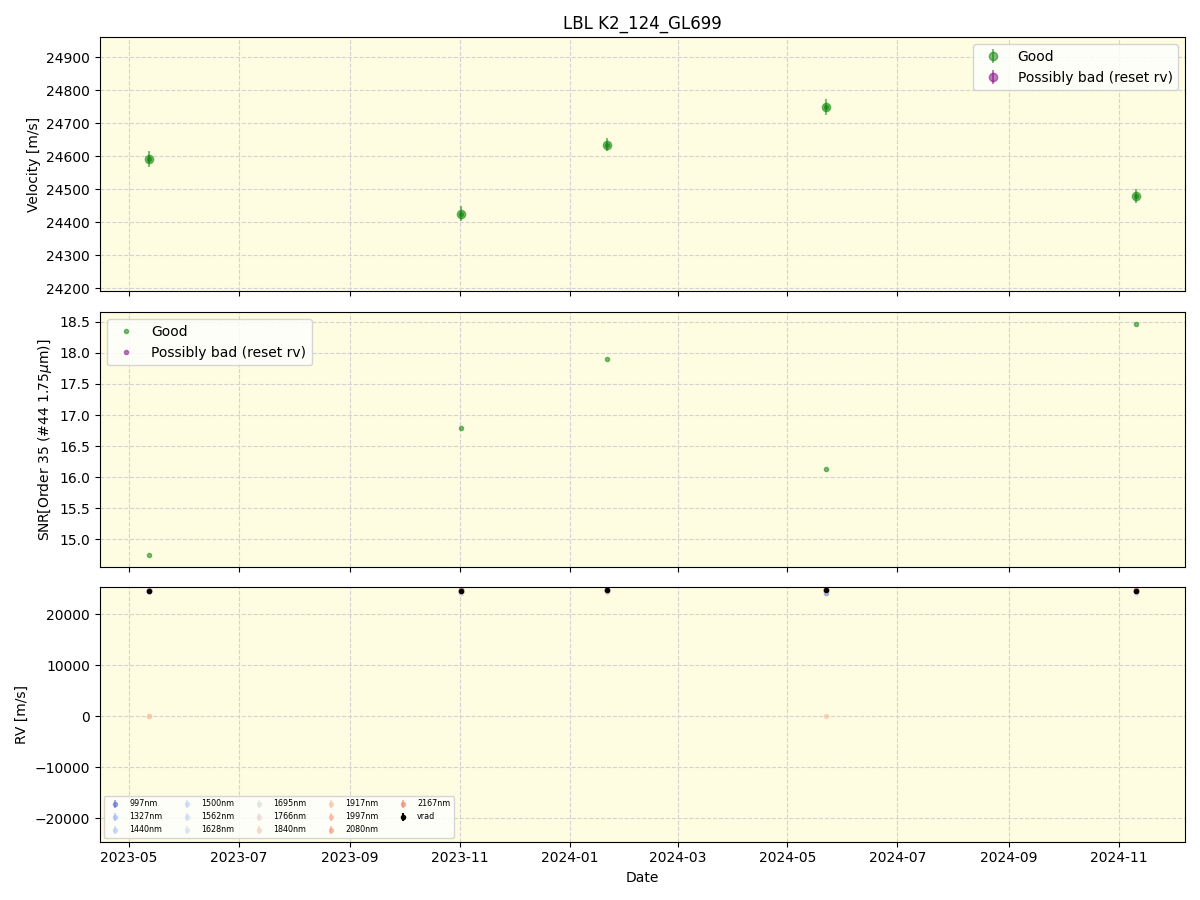Click the 24200 velocity tick label

pyautogui.click(x=69, y=289)
